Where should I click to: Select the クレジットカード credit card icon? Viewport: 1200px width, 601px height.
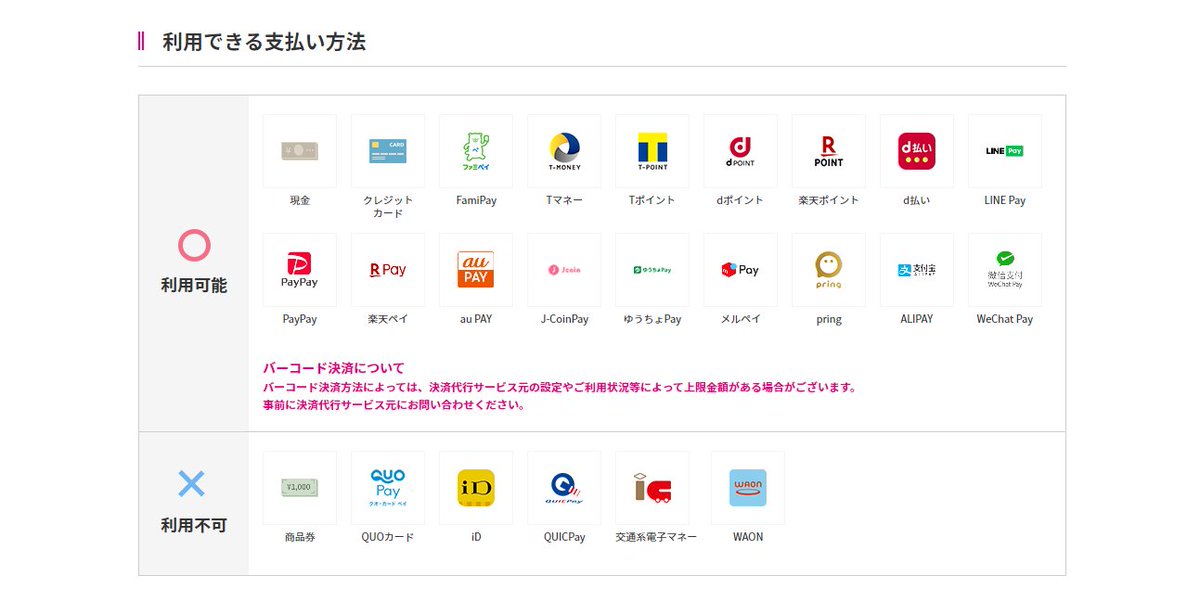pos(388,151)
